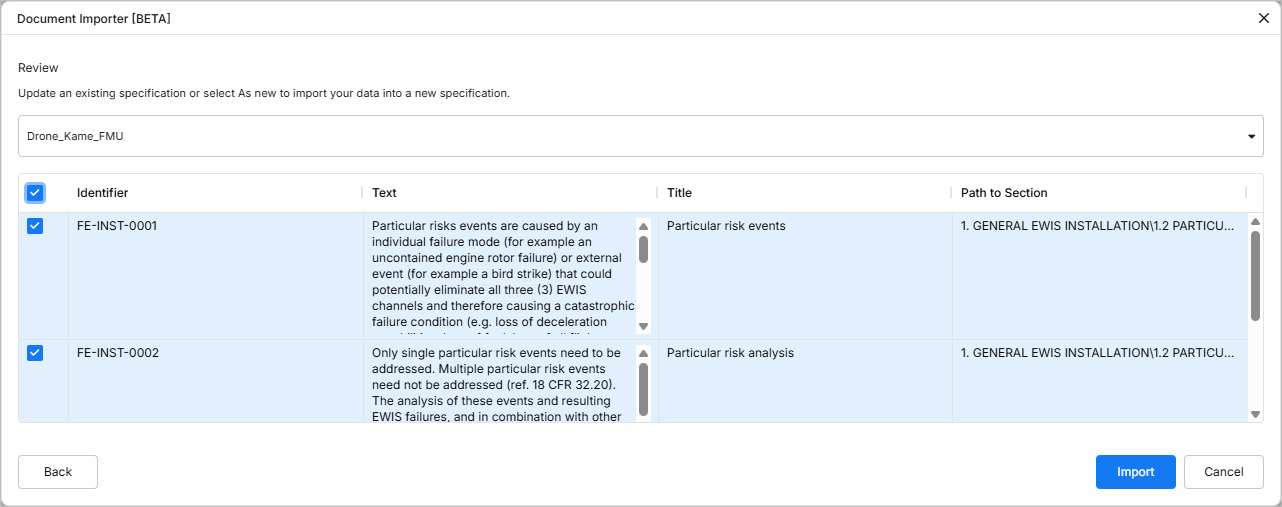
Task: Close the Document Importer dialog
Action: (x=1263, y=18)
